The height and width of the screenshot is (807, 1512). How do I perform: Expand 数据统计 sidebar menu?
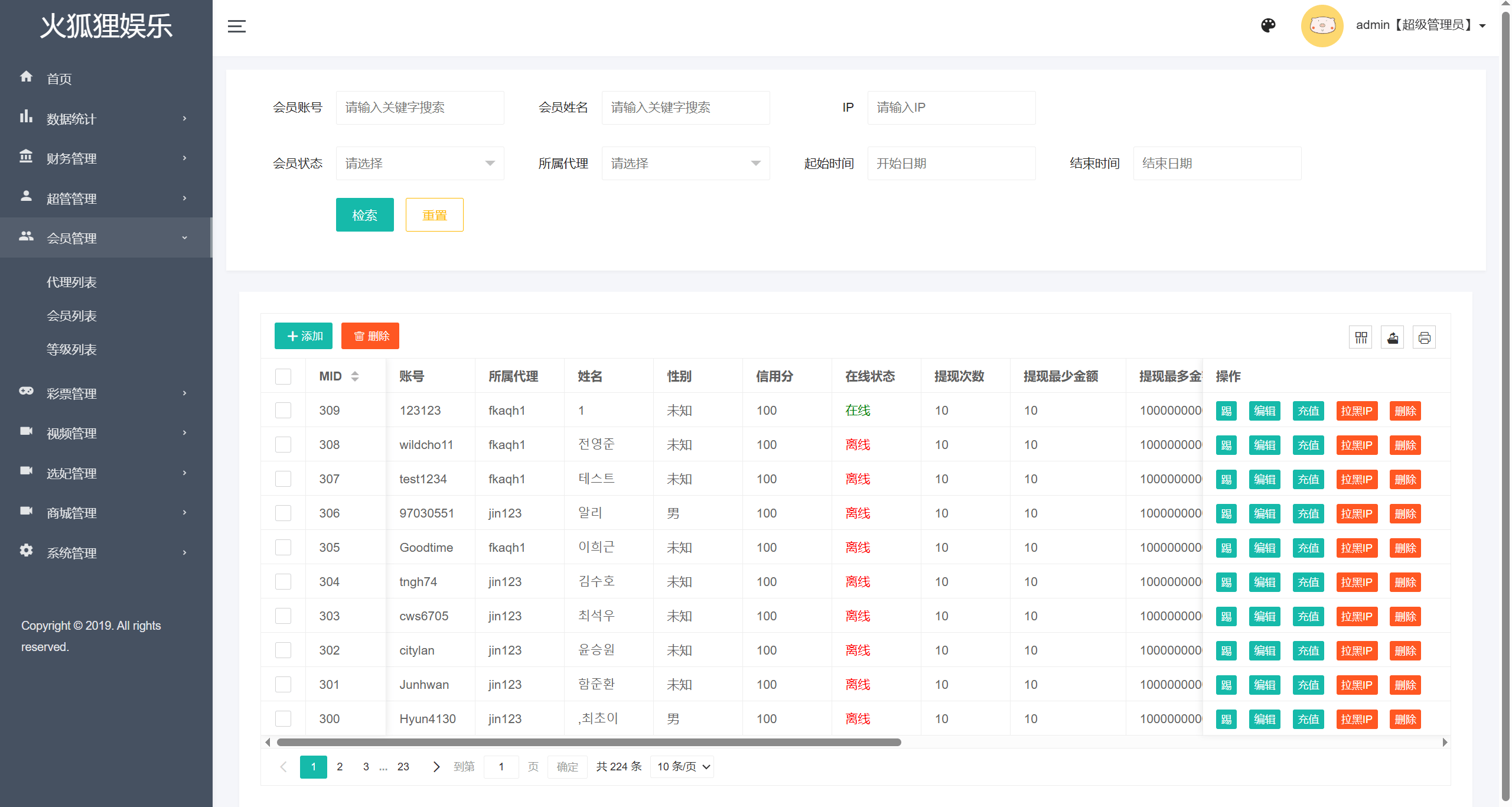point(106,119)
